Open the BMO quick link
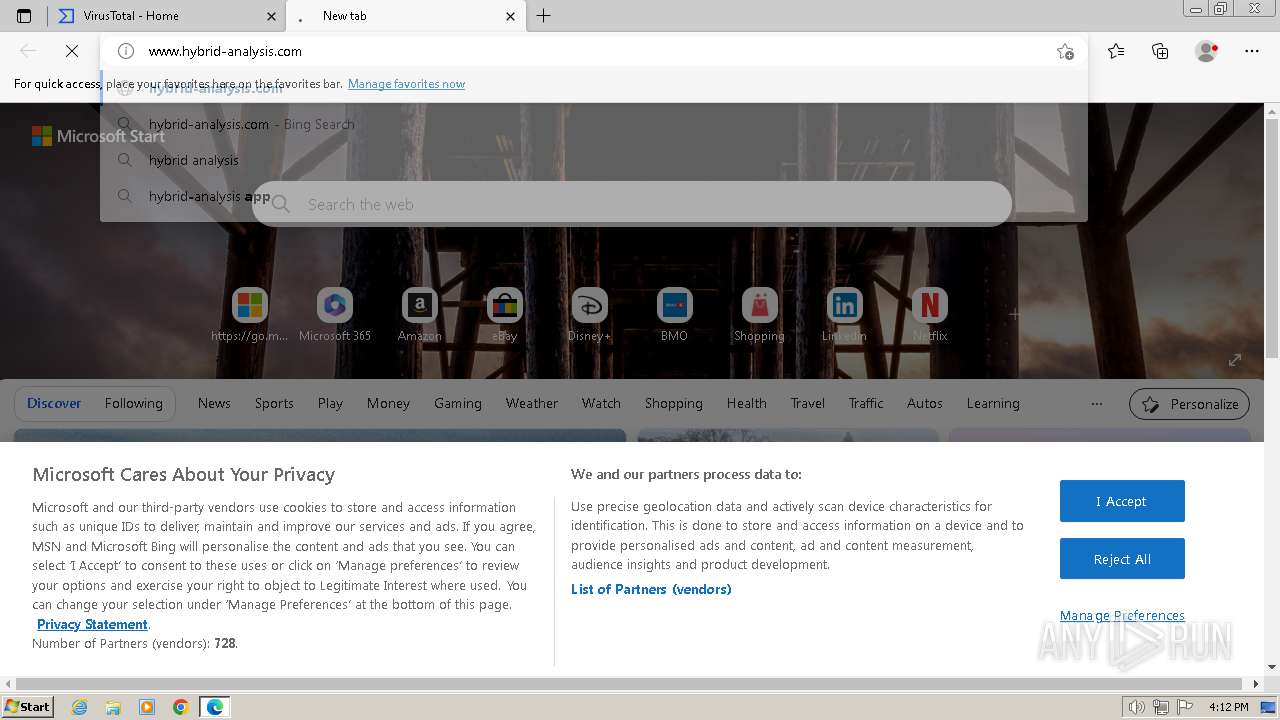This screenshot has height=720, width=1280. pyautogui.click(x=675, y=315)
